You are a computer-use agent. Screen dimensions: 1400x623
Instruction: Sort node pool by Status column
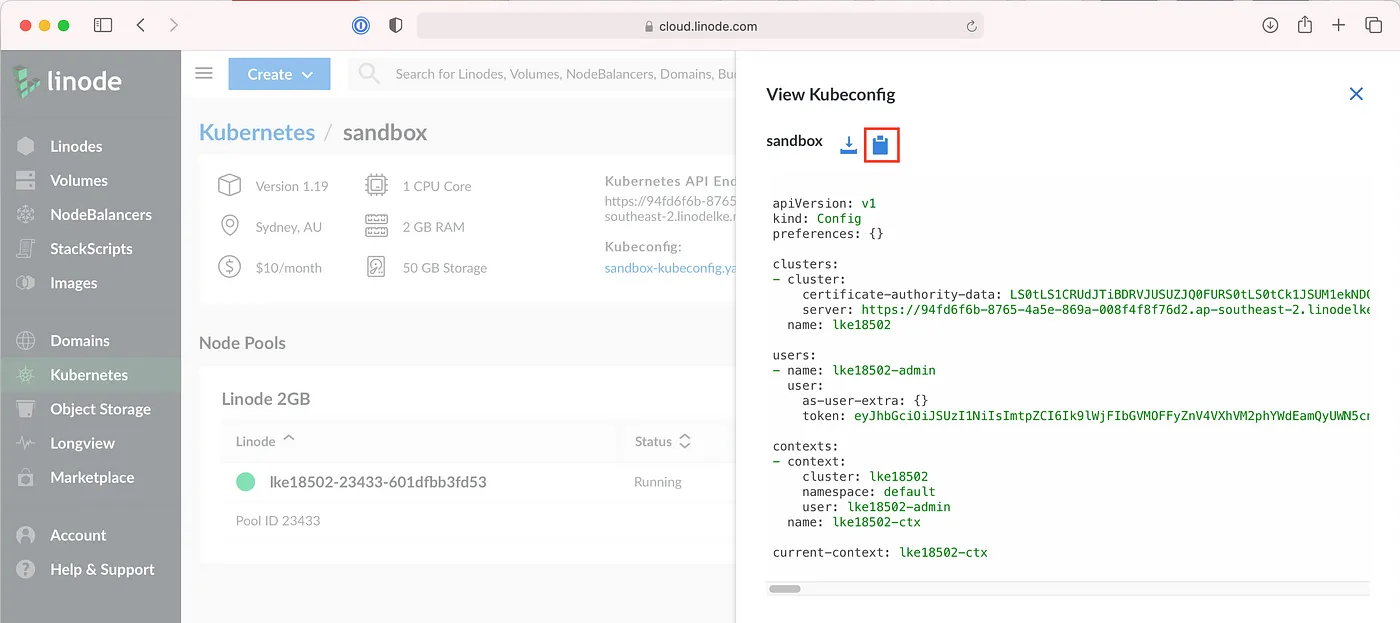point(662,441)
